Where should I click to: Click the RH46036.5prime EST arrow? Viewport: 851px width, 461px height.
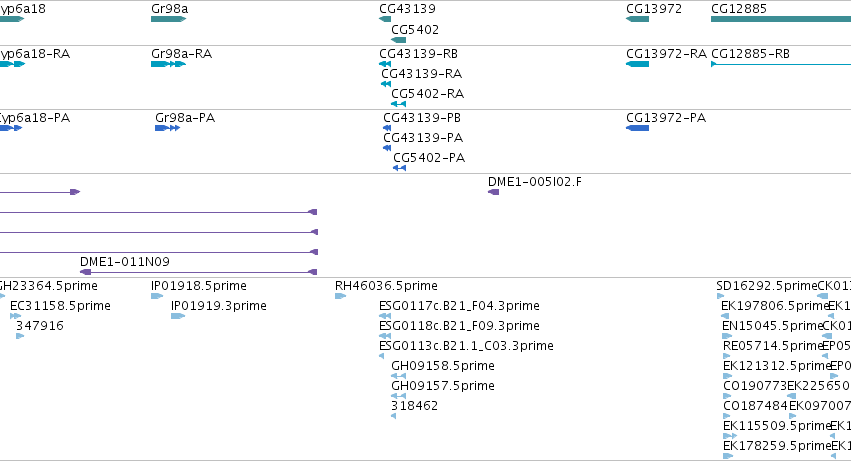point(340,296)
